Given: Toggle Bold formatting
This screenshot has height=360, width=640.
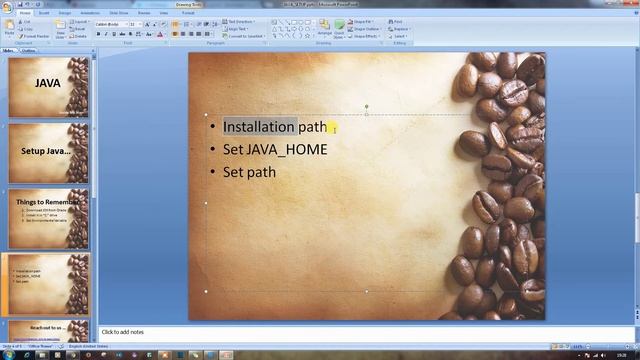Looking at the screenshot, I should tap(98, 34).
